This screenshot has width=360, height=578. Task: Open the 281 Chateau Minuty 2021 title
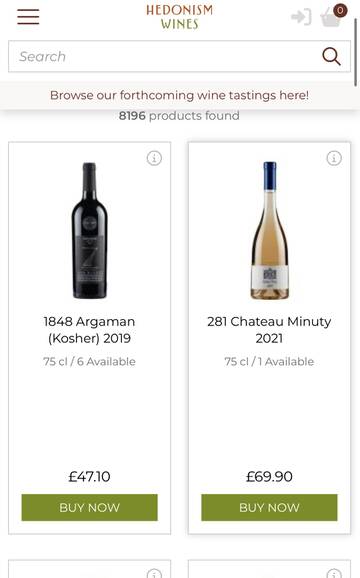269,330
